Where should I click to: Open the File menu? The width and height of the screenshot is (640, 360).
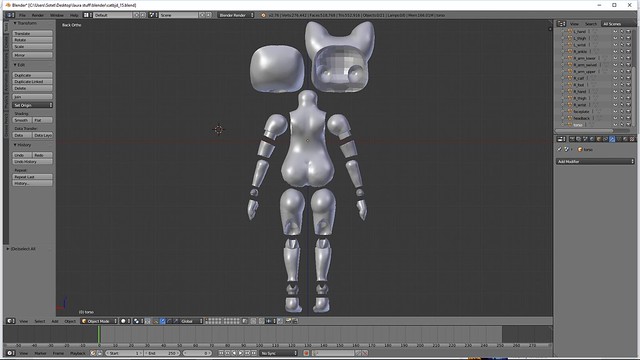(22, 15)
